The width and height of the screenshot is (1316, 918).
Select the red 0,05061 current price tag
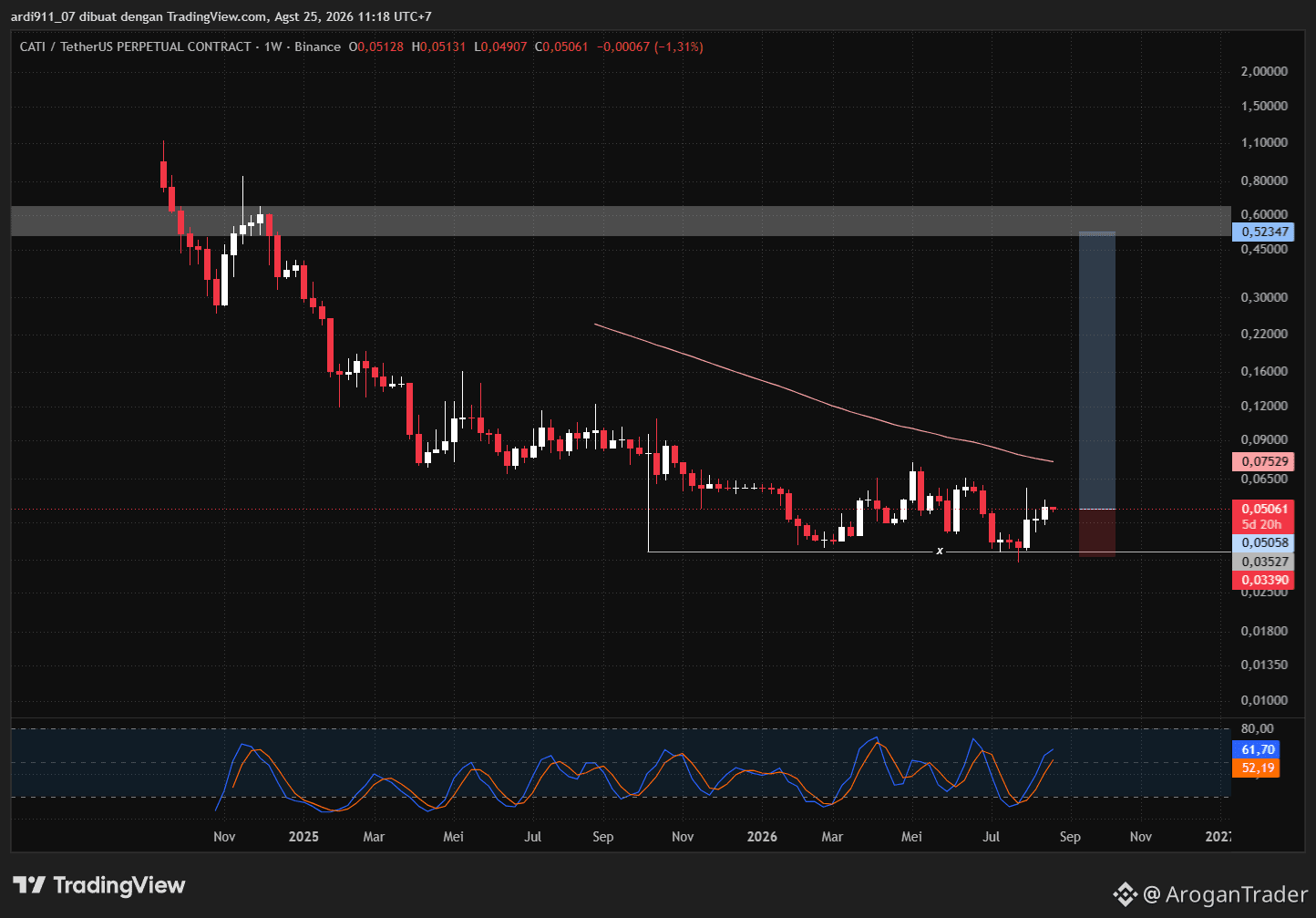click(1261, 509)
